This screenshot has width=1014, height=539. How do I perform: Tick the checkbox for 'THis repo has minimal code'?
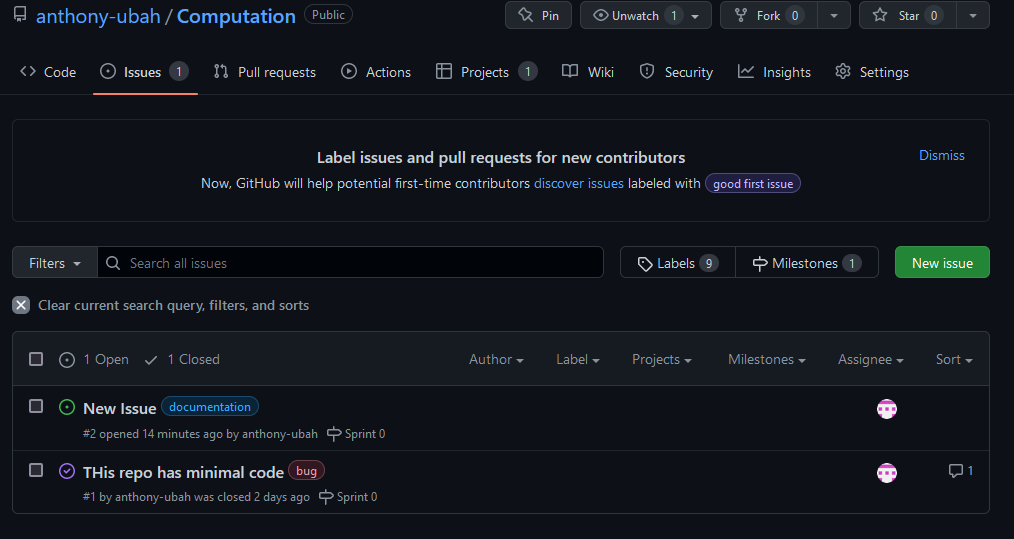[x=36, y=470]
